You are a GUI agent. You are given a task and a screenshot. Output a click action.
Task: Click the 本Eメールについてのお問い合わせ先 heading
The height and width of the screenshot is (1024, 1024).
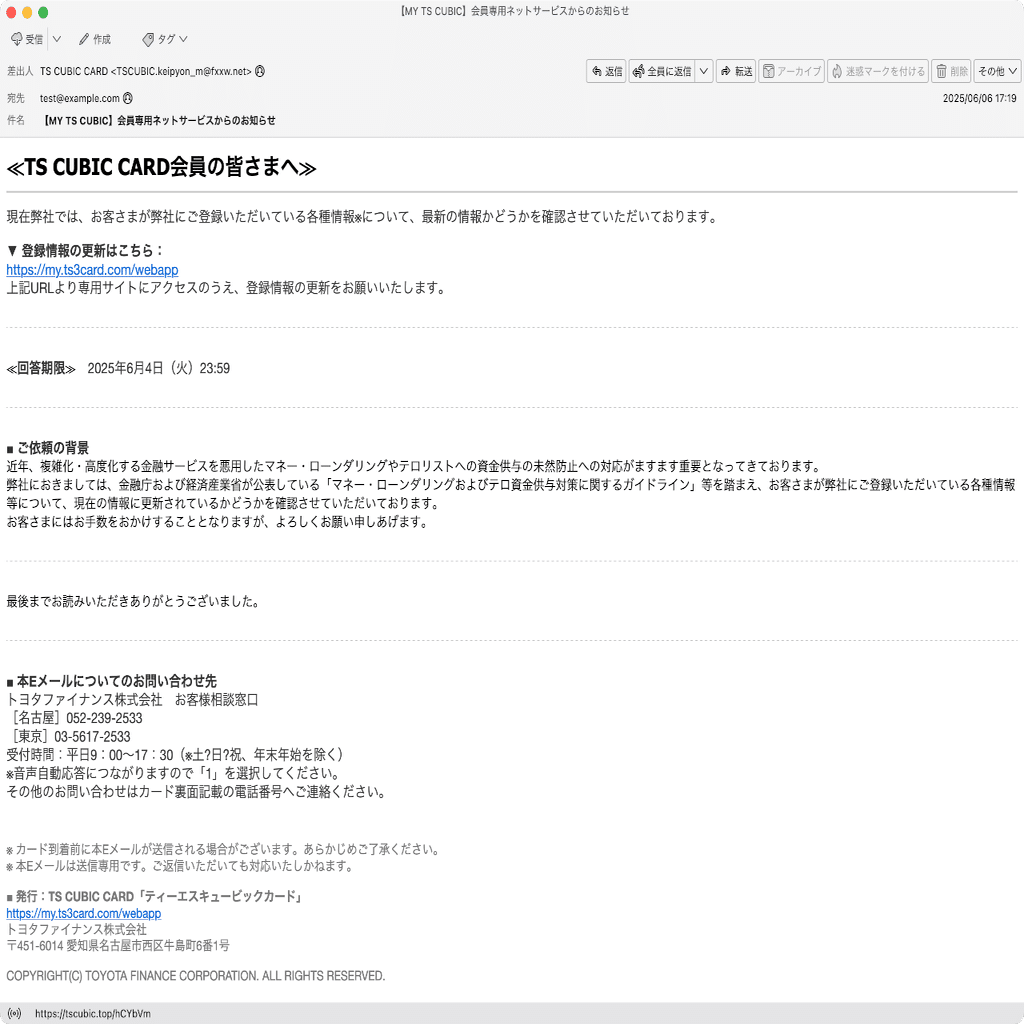tap(112, 681)
